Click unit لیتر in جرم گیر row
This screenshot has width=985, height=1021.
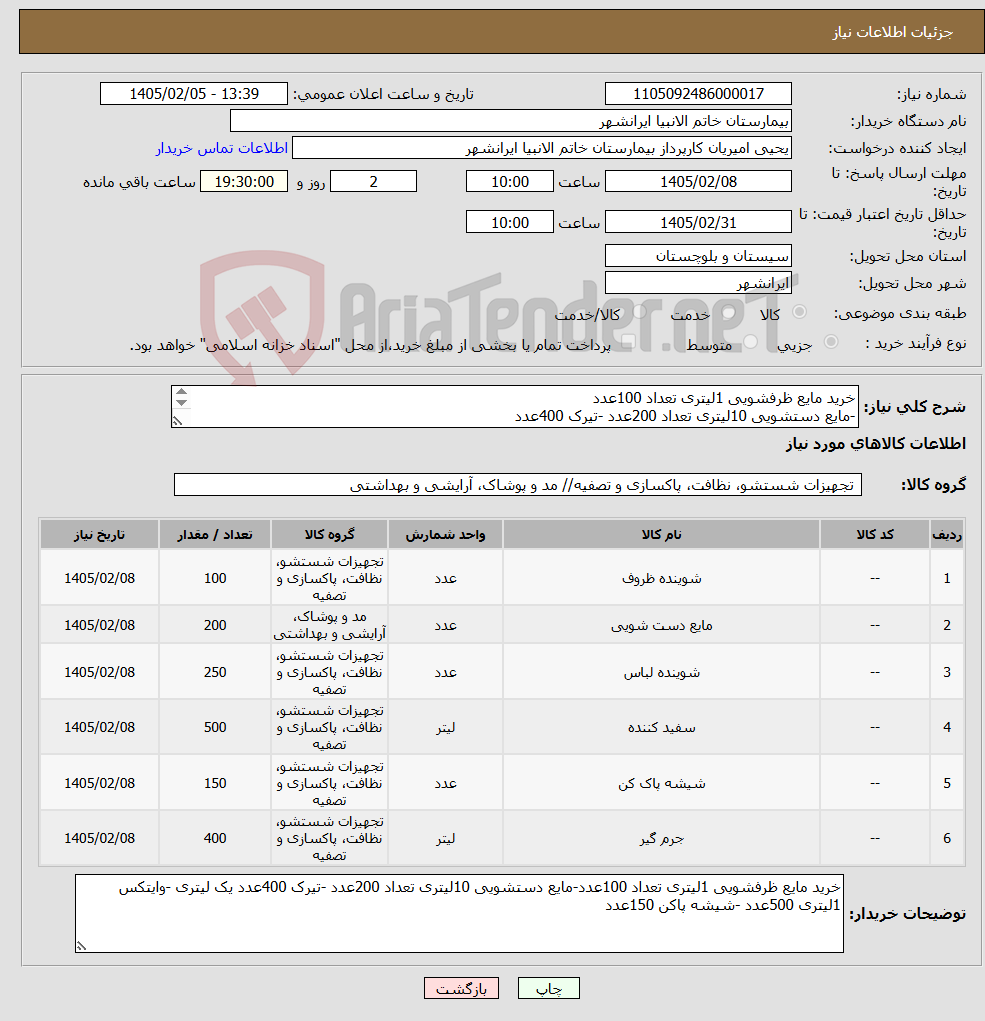coord(445,839)
